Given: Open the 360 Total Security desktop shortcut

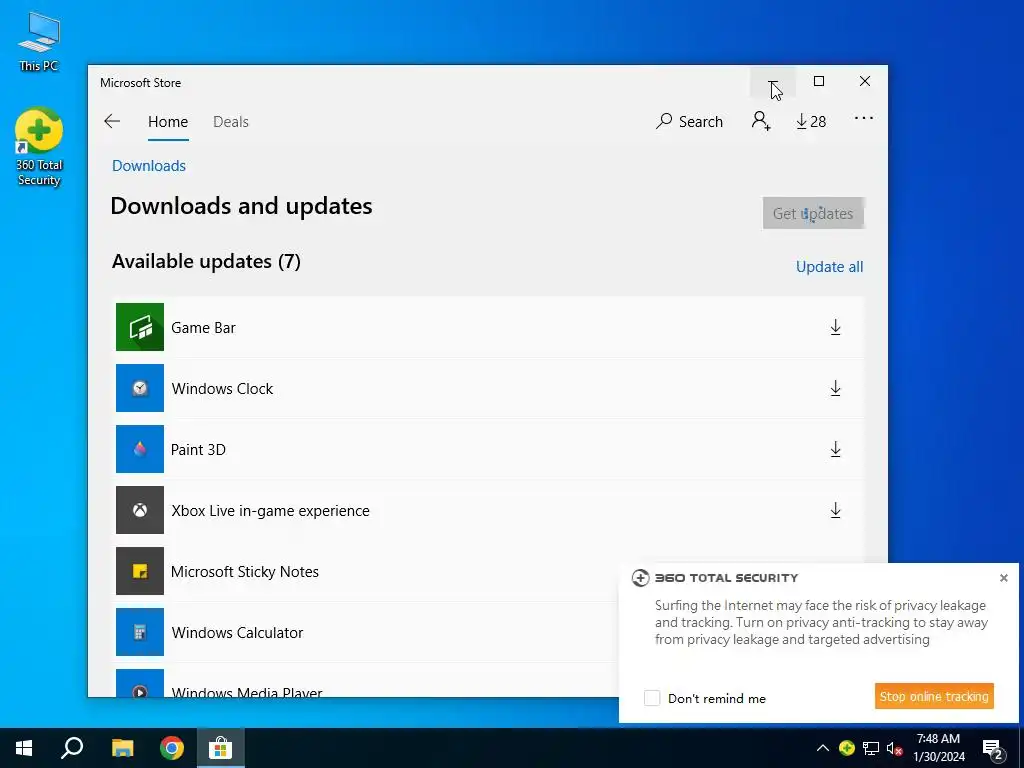Looking at the screenshot, I should click(x=39, y=148).
